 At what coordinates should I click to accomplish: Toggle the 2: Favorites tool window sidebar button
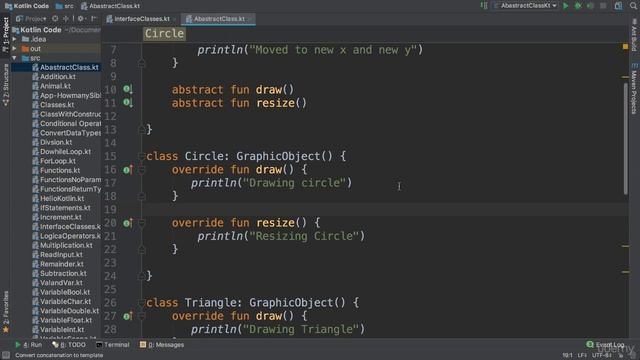[5, 312]
